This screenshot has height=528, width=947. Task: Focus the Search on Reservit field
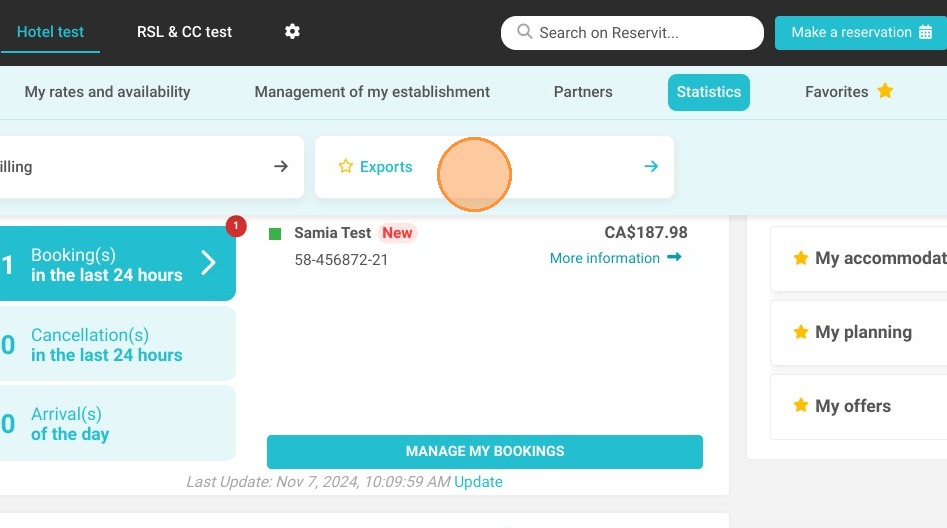point(632,33)
